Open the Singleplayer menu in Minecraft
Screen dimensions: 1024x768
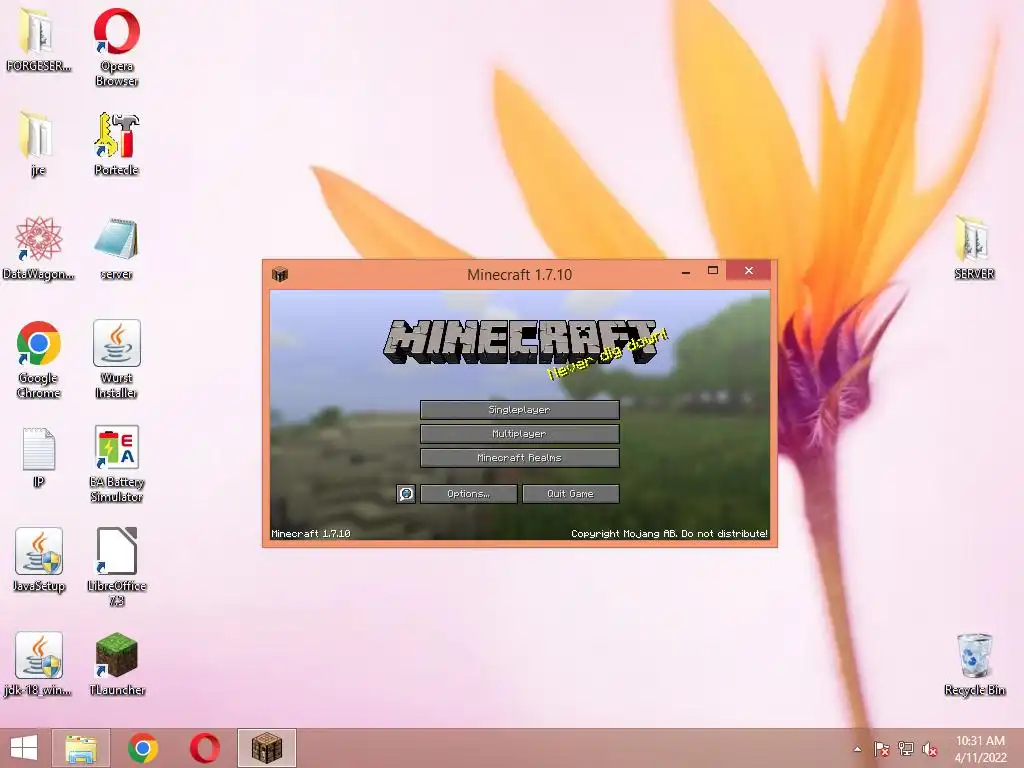coord(519,409)
